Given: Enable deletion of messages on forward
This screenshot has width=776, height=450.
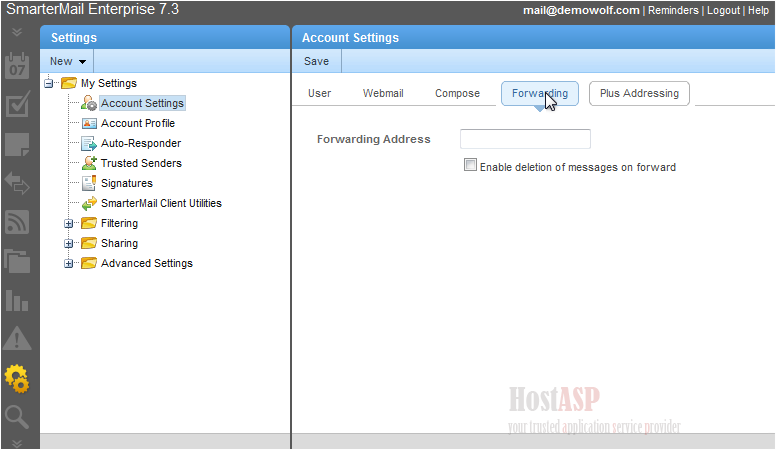Looking at the screenshot, I should point(470,165).
